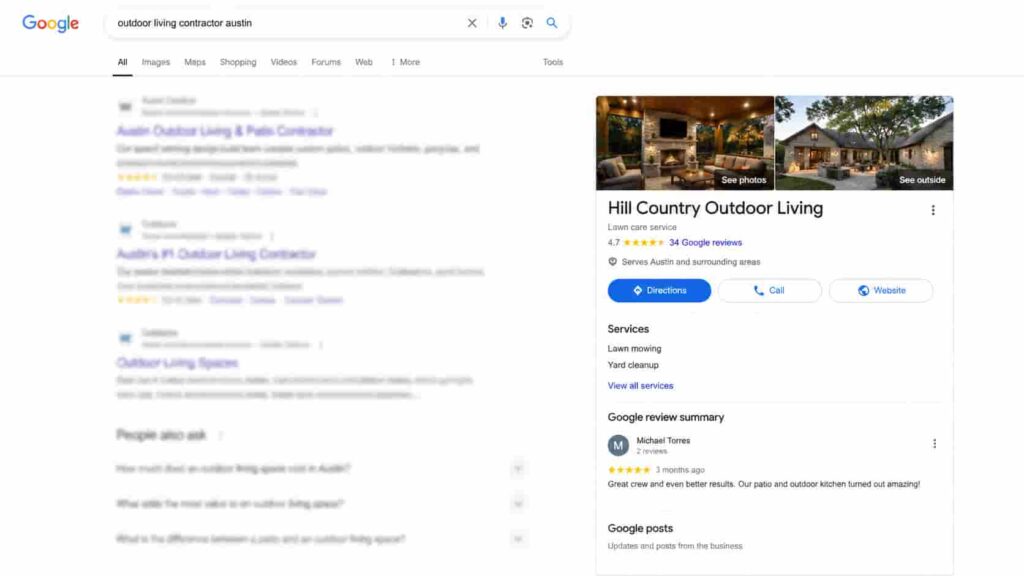Viewport: 1024px width, 576px height.
Task: Open the Shopping tab
Action: (x=238, y=62)
